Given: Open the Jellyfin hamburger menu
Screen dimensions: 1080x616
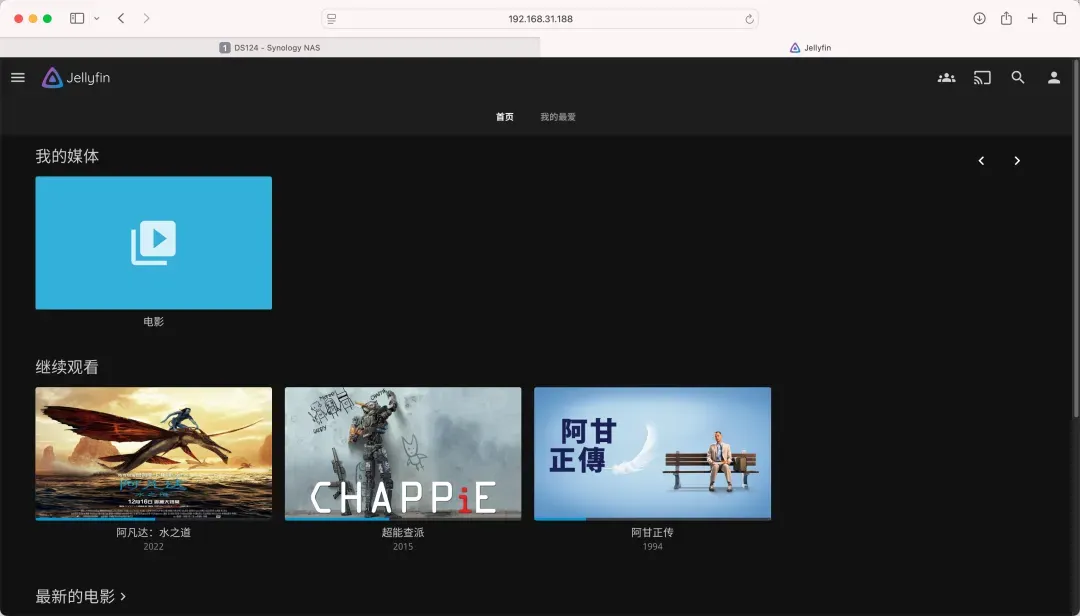Looking at the screenshot, I should (x=18, y=78).
